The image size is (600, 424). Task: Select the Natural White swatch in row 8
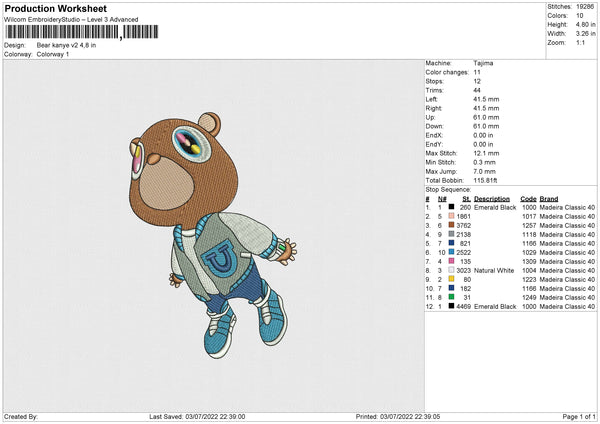[x=452, y=270]
